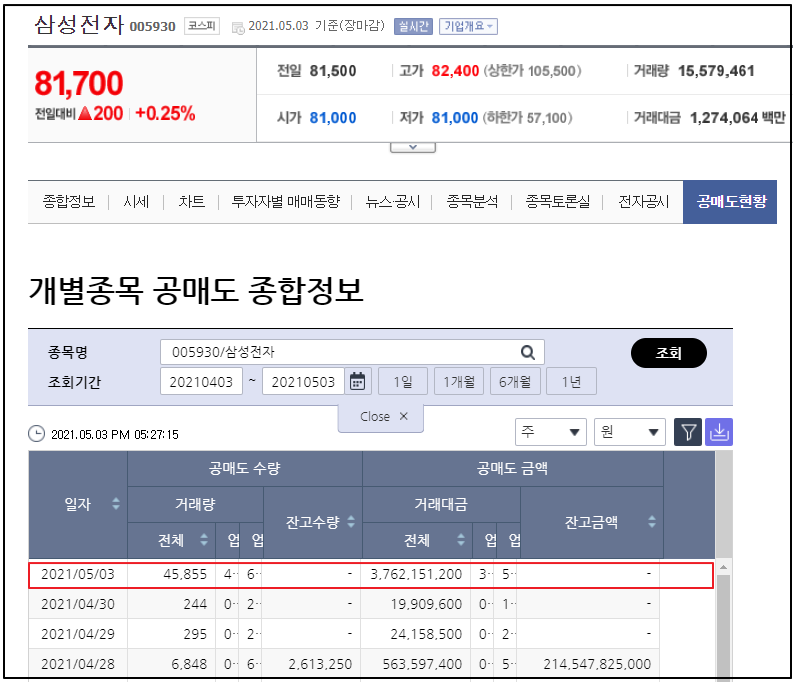Click the 005930/삼성전자 stock name field

[352, 352]
